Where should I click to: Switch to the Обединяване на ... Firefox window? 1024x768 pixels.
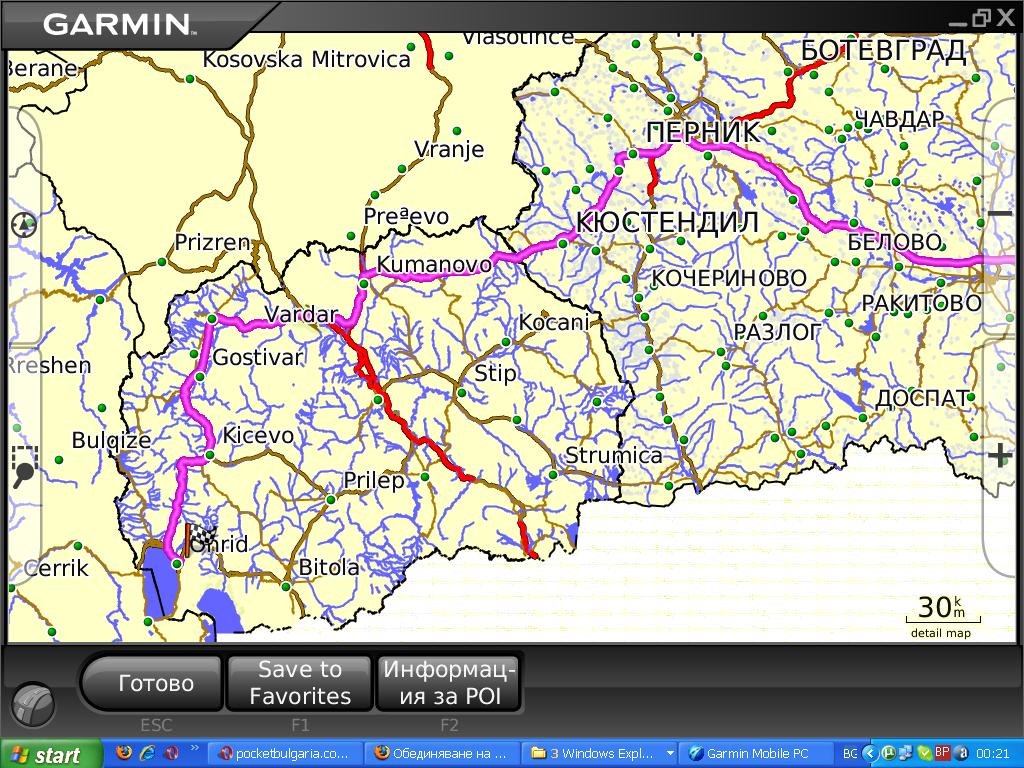(x=443, y=754)
